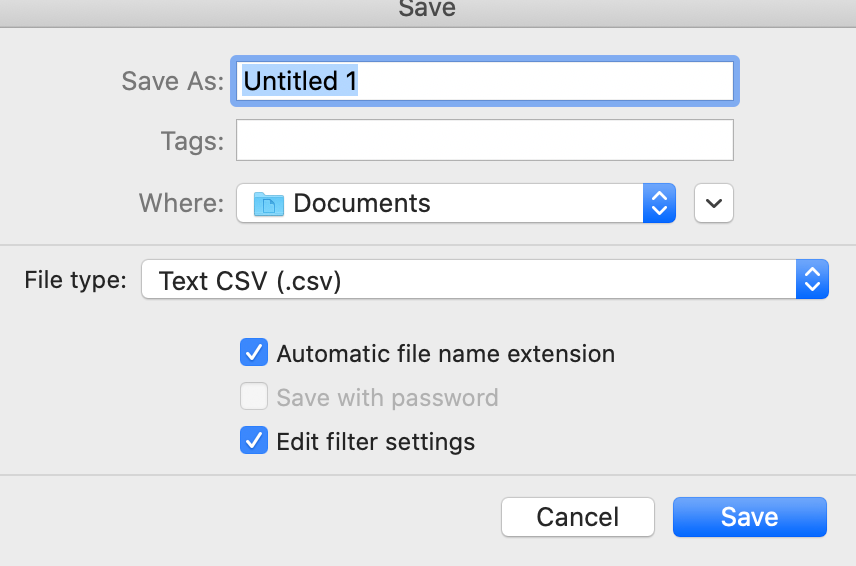The image size is (856, 566).
Task: Click the greyed 'Save with password' label
Action: (387, 398)
